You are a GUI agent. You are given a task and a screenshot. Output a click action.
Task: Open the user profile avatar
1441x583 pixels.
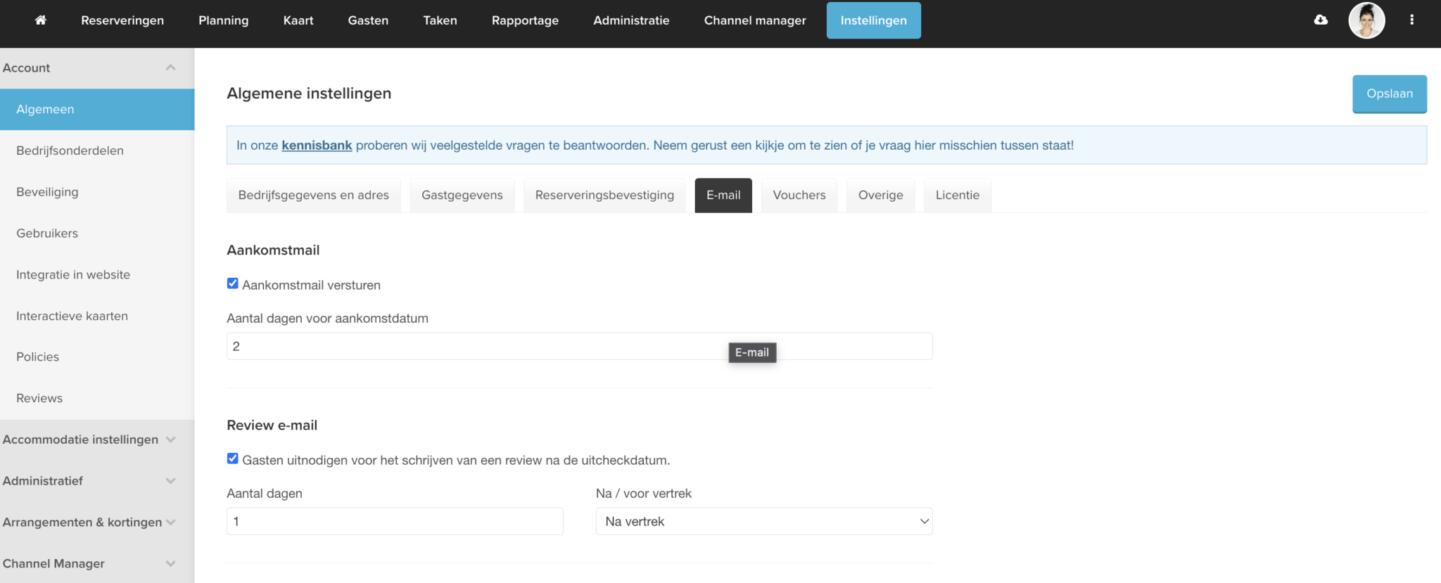pos(1366,21)
